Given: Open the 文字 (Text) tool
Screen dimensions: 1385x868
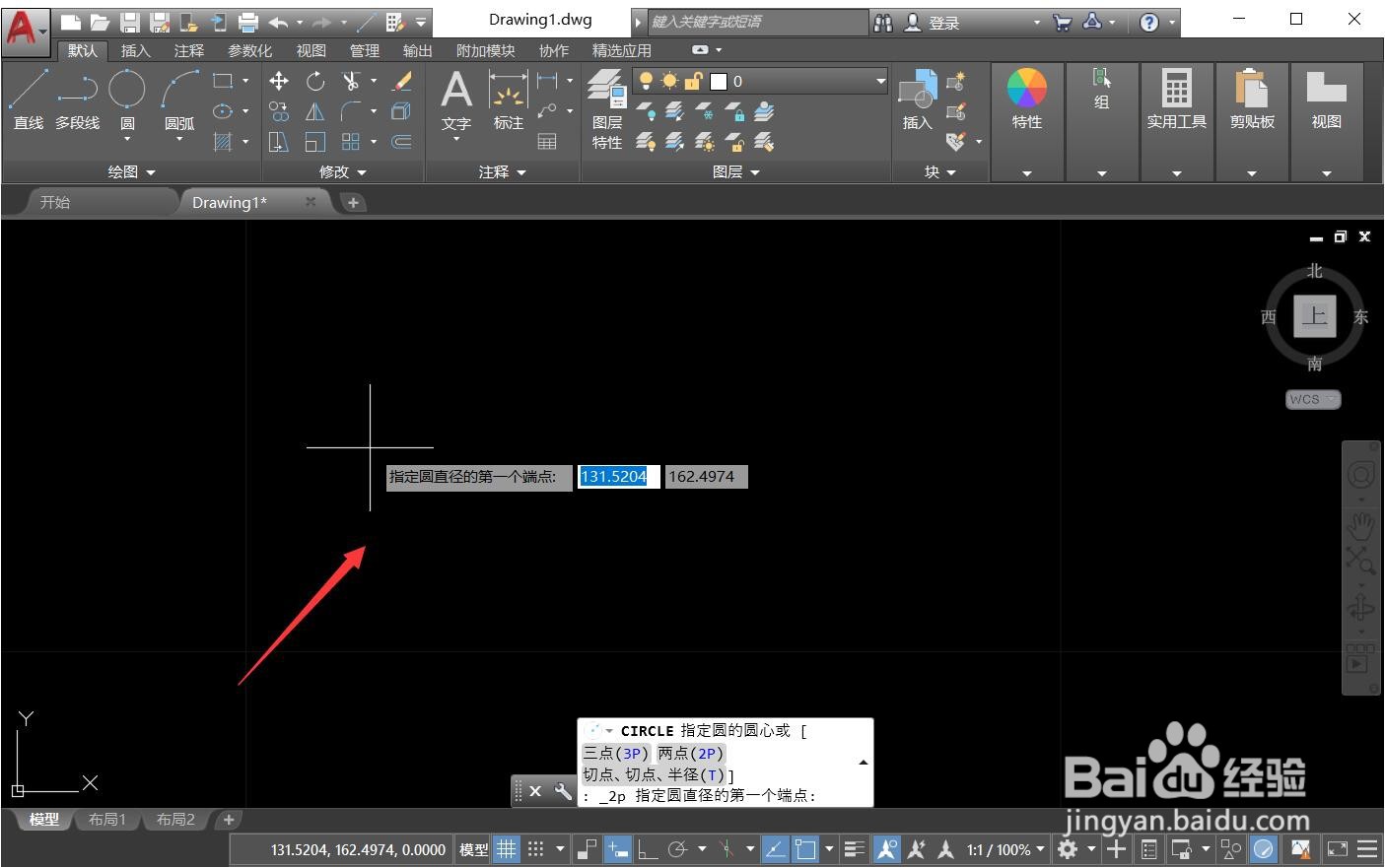Looking at the screenshot, I should click(x=455, y=100).
